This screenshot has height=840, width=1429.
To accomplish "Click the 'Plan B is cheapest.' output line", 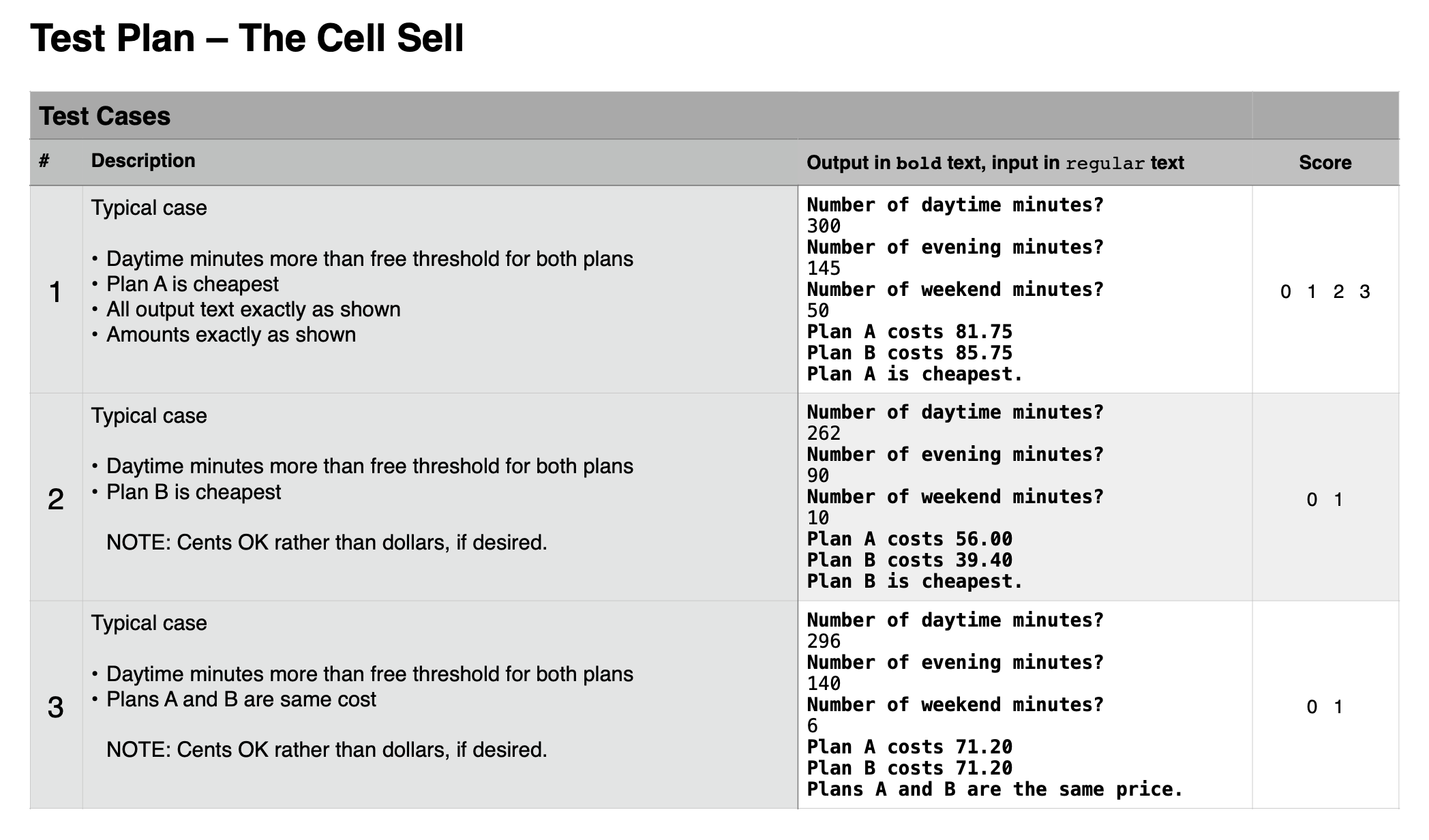I will 914,582.
